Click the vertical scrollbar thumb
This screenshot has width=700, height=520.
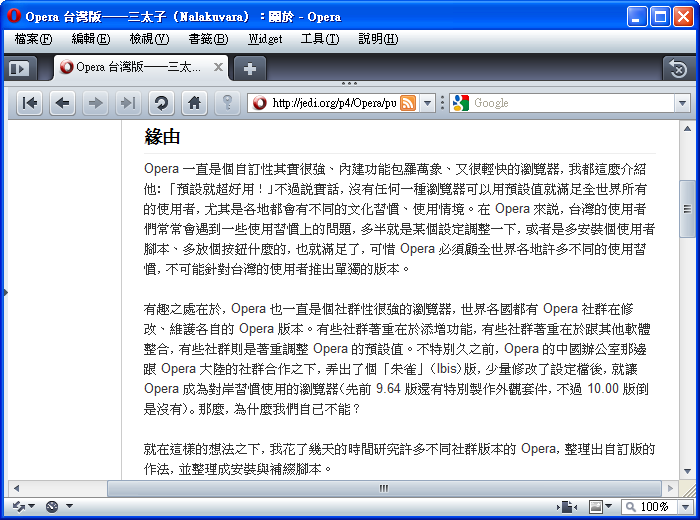pos(687,208)
